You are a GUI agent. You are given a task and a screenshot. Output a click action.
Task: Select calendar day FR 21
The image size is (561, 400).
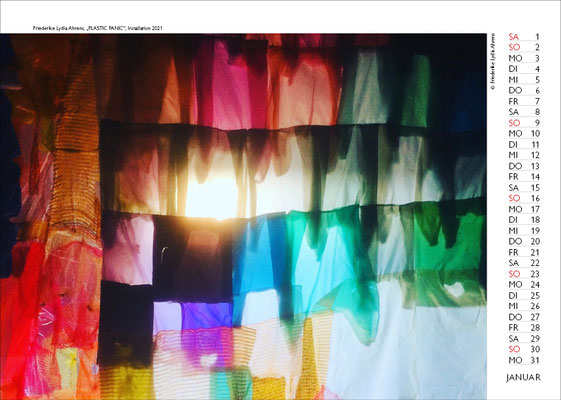[x=524, y=253]
